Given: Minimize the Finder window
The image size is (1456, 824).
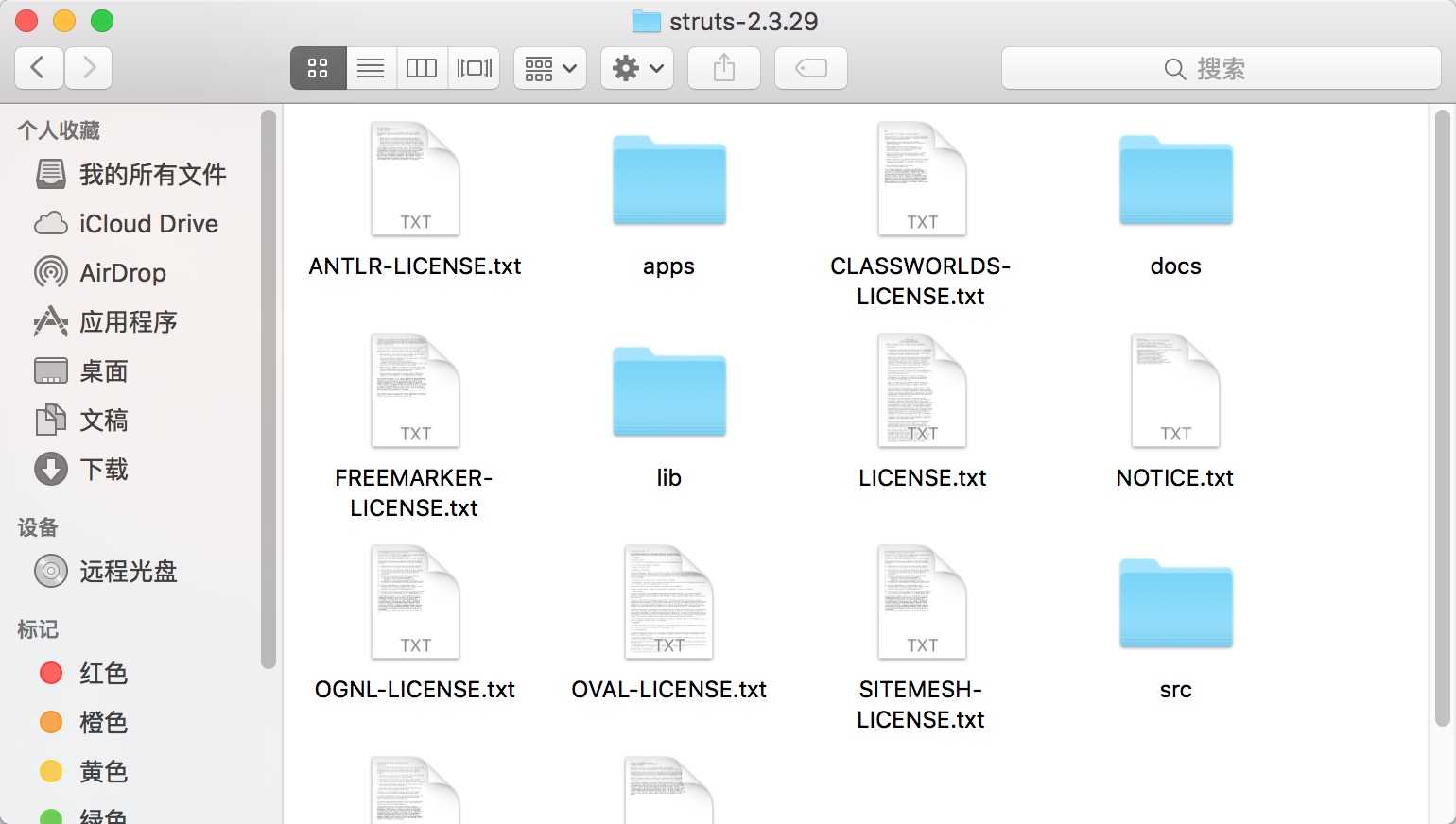Looking at the screenshot, I should (64, 21).
